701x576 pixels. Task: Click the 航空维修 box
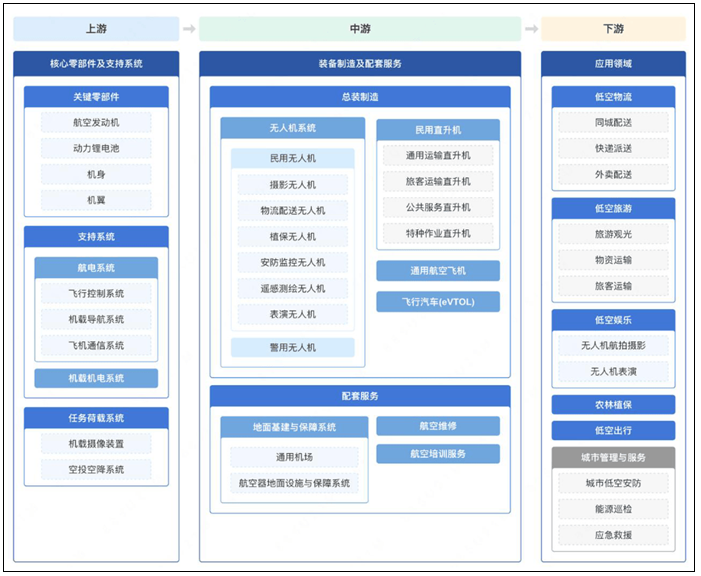pyautogui.click(x=438, y=426)
